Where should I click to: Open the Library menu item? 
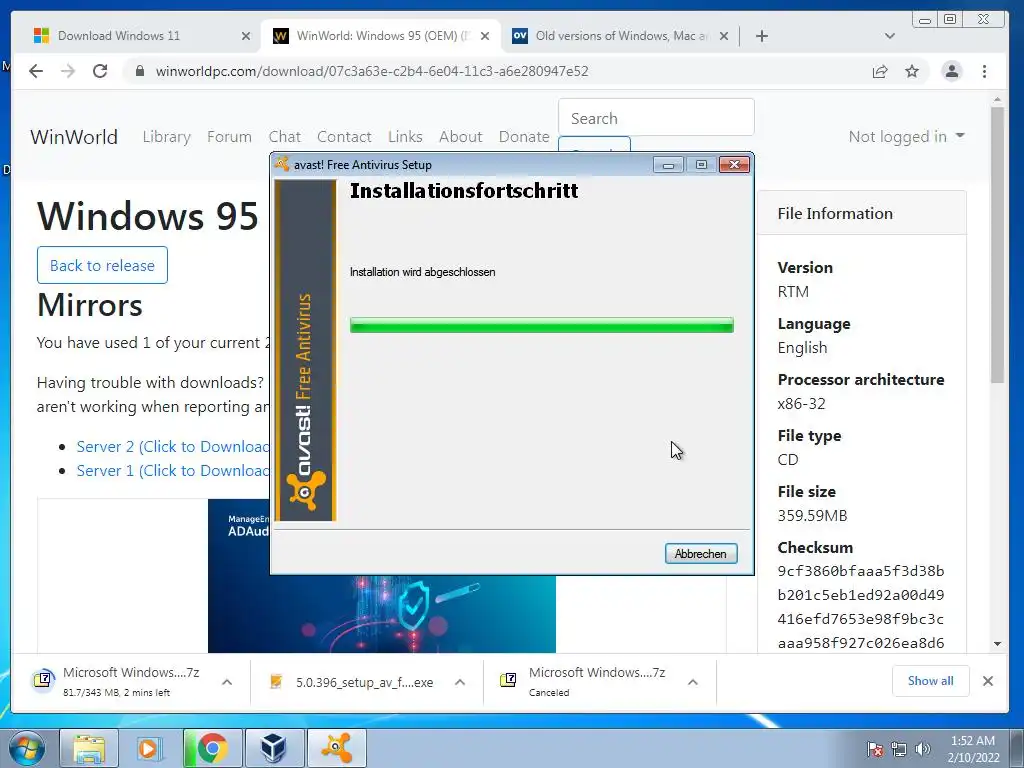click(x=167, y=136)
